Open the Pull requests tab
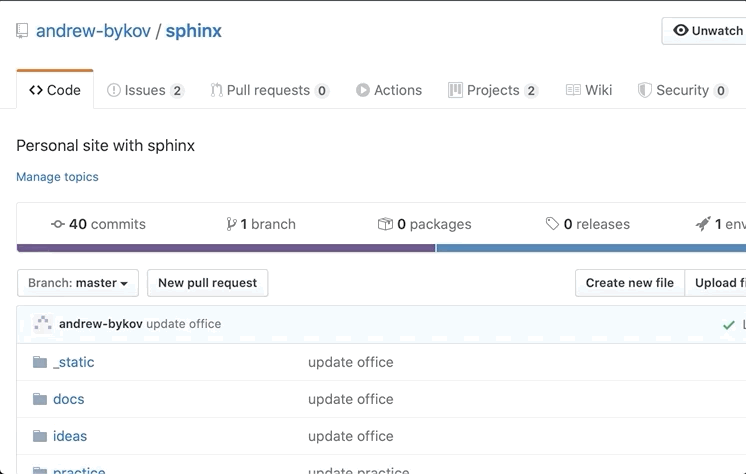The image size is (746, 474). click(x=269, y=90)
